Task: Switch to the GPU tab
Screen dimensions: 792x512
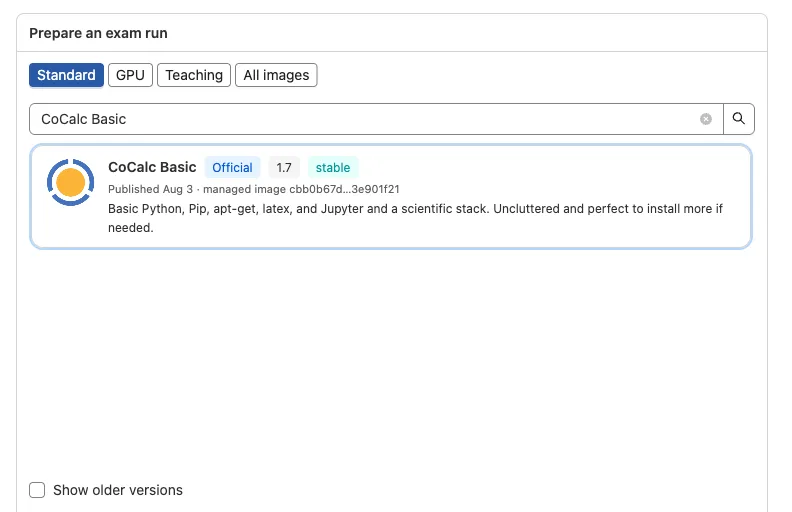Action: [130, 75]
